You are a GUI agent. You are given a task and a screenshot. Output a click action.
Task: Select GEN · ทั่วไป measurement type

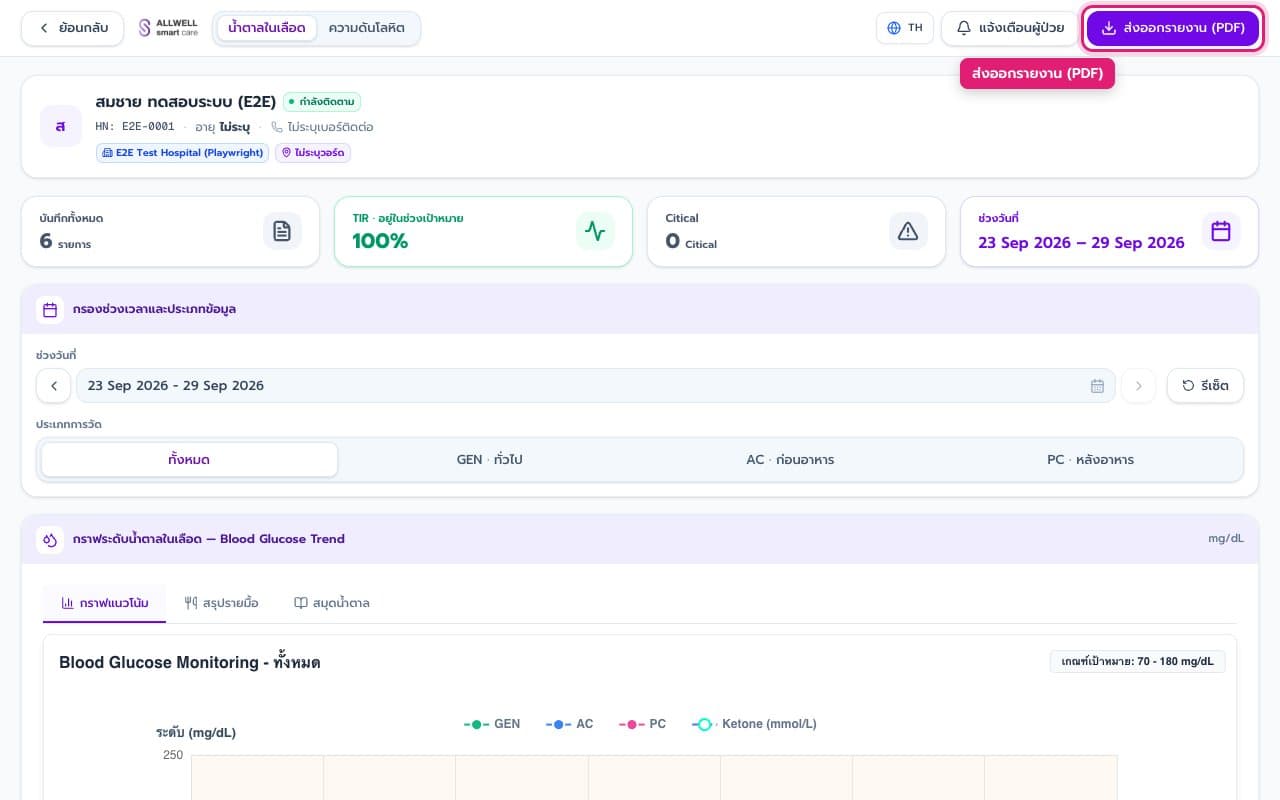click(x=489, y=460)
